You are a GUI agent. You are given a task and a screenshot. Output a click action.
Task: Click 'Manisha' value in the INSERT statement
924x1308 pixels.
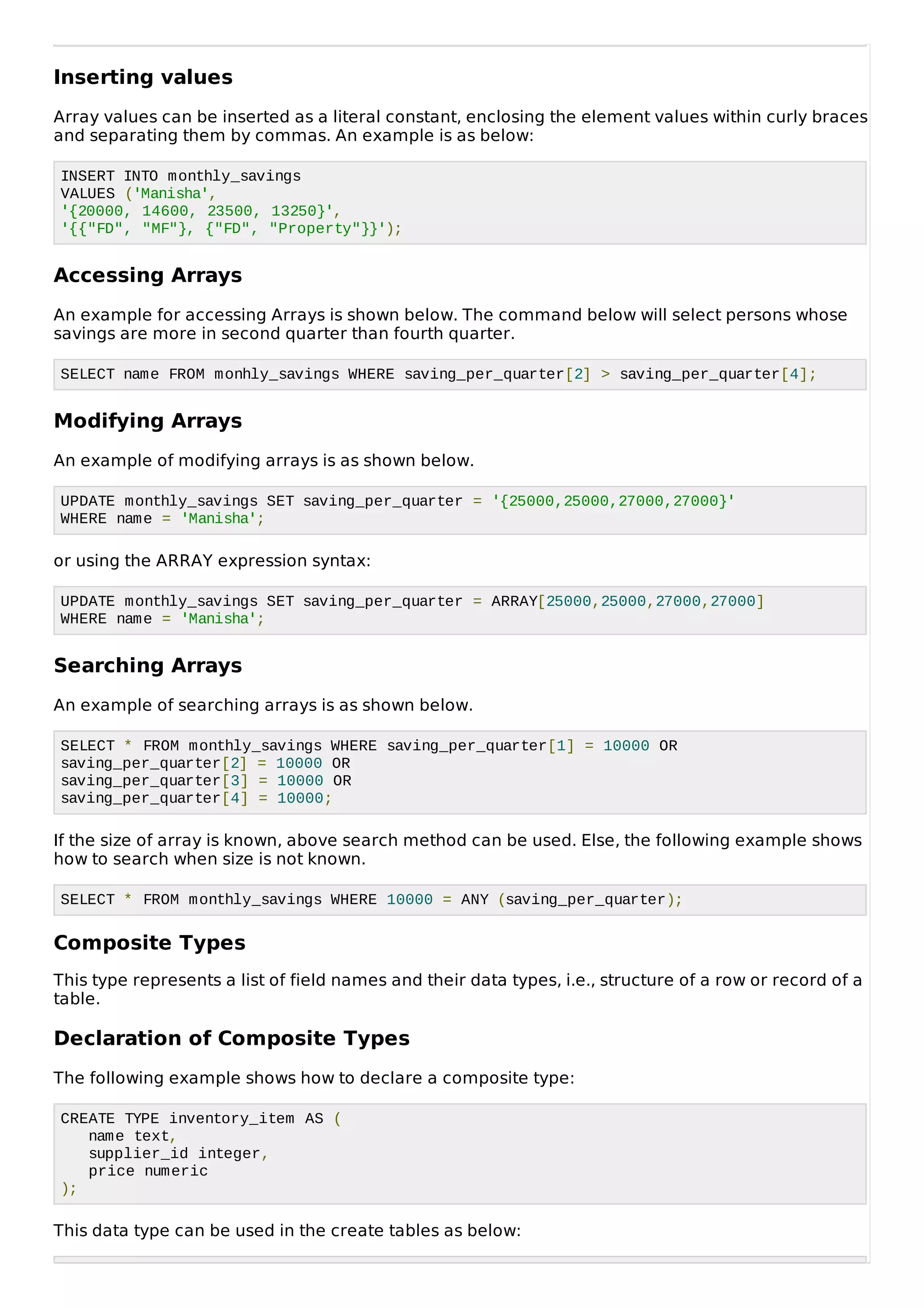pyautogui.click(x=171, y=194)
